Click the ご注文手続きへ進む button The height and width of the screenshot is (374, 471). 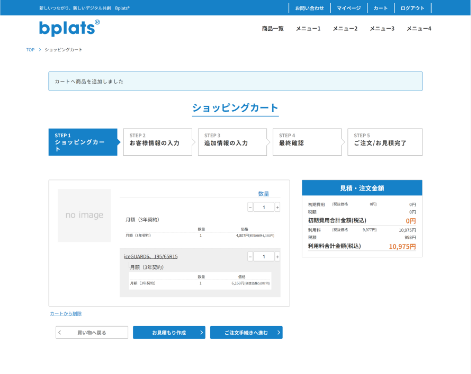click(x=246, y=333)
